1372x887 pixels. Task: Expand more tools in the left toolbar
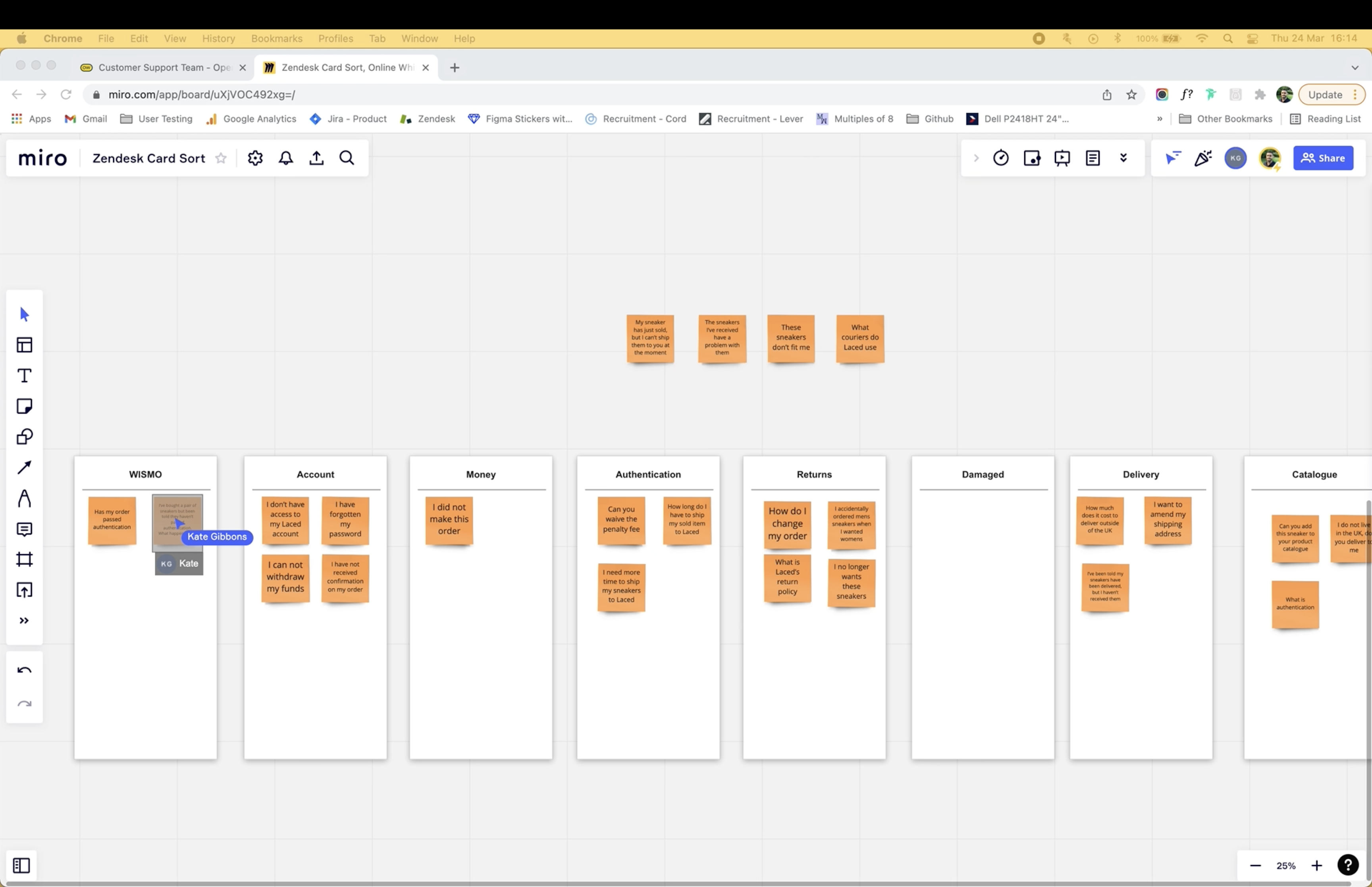(24, 620)
